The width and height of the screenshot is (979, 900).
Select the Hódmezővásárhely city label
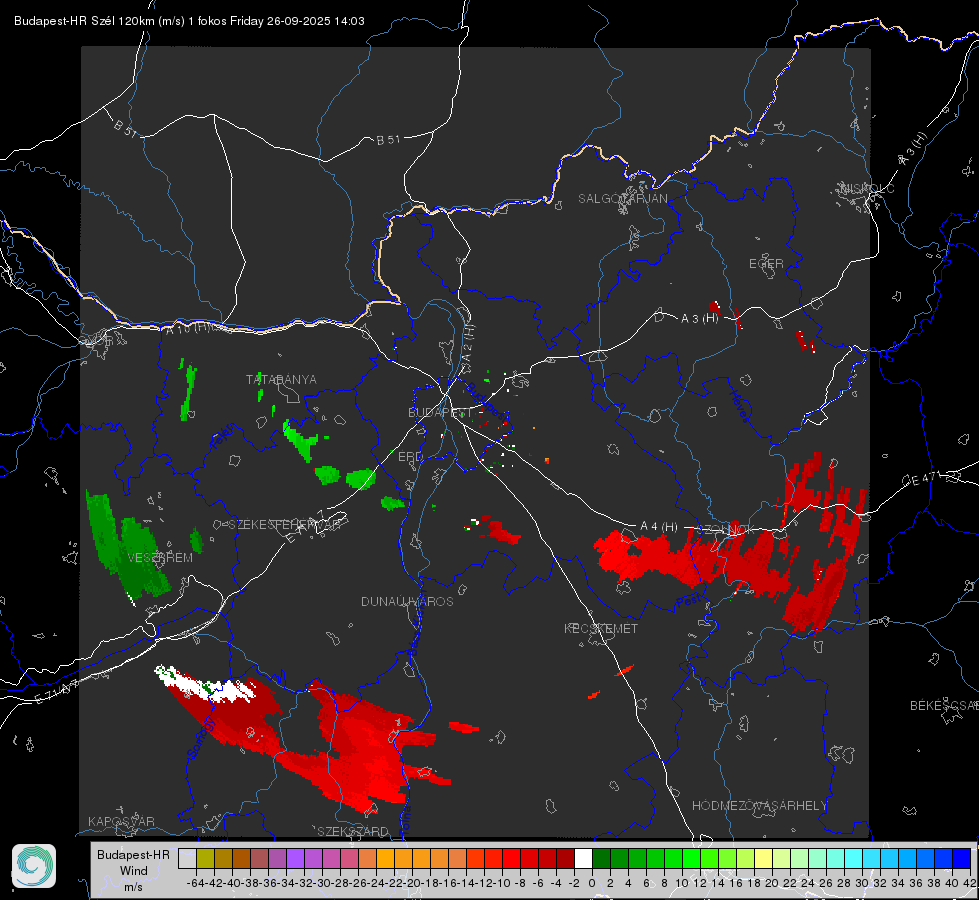[759, 806]
